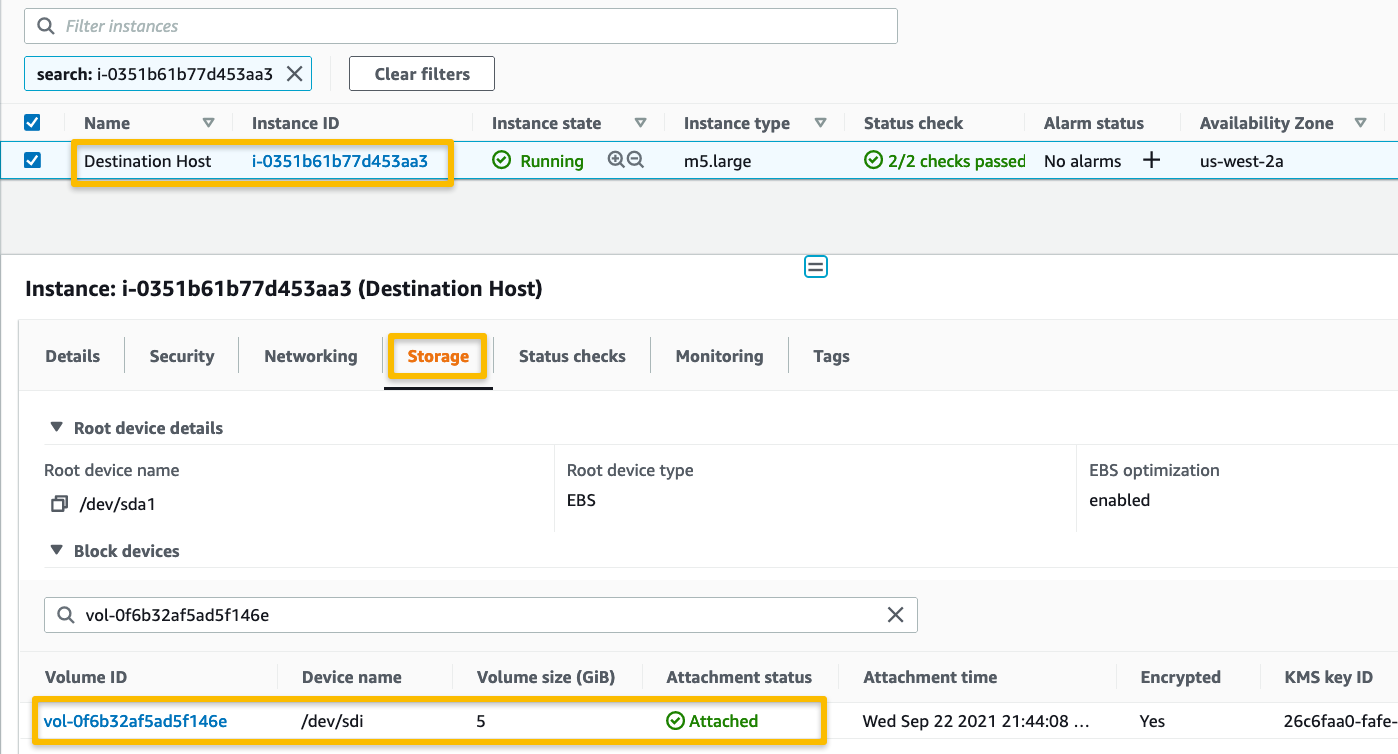
Task: Open the Availability Zone filter dropdown
Action: (x=1361, y=122)
